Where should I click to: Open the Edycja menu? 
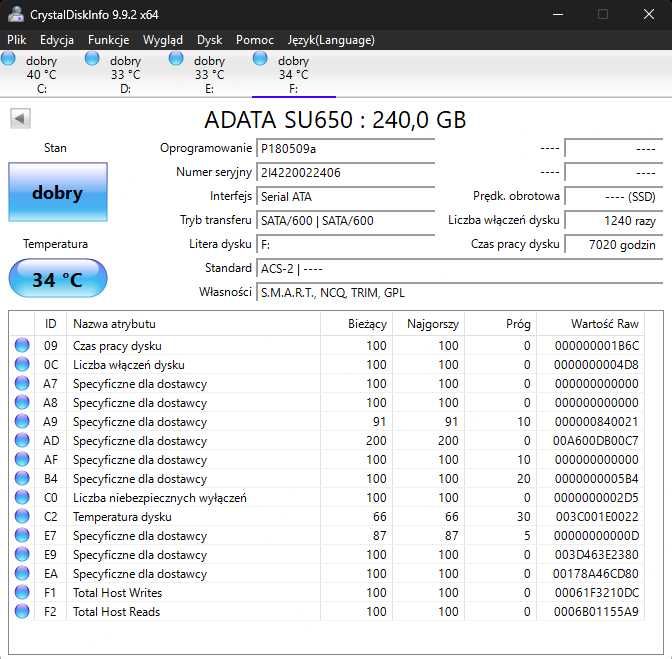[57, 40]
